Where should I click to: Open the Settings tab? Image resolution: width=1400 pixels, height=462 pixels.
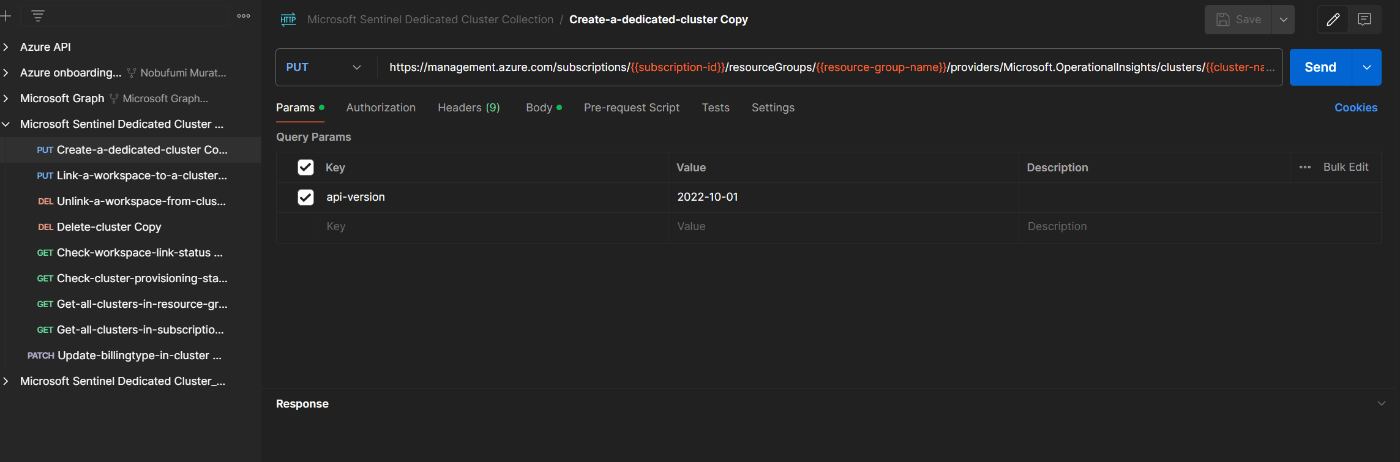pyautogui.click(x=773, y=107)
